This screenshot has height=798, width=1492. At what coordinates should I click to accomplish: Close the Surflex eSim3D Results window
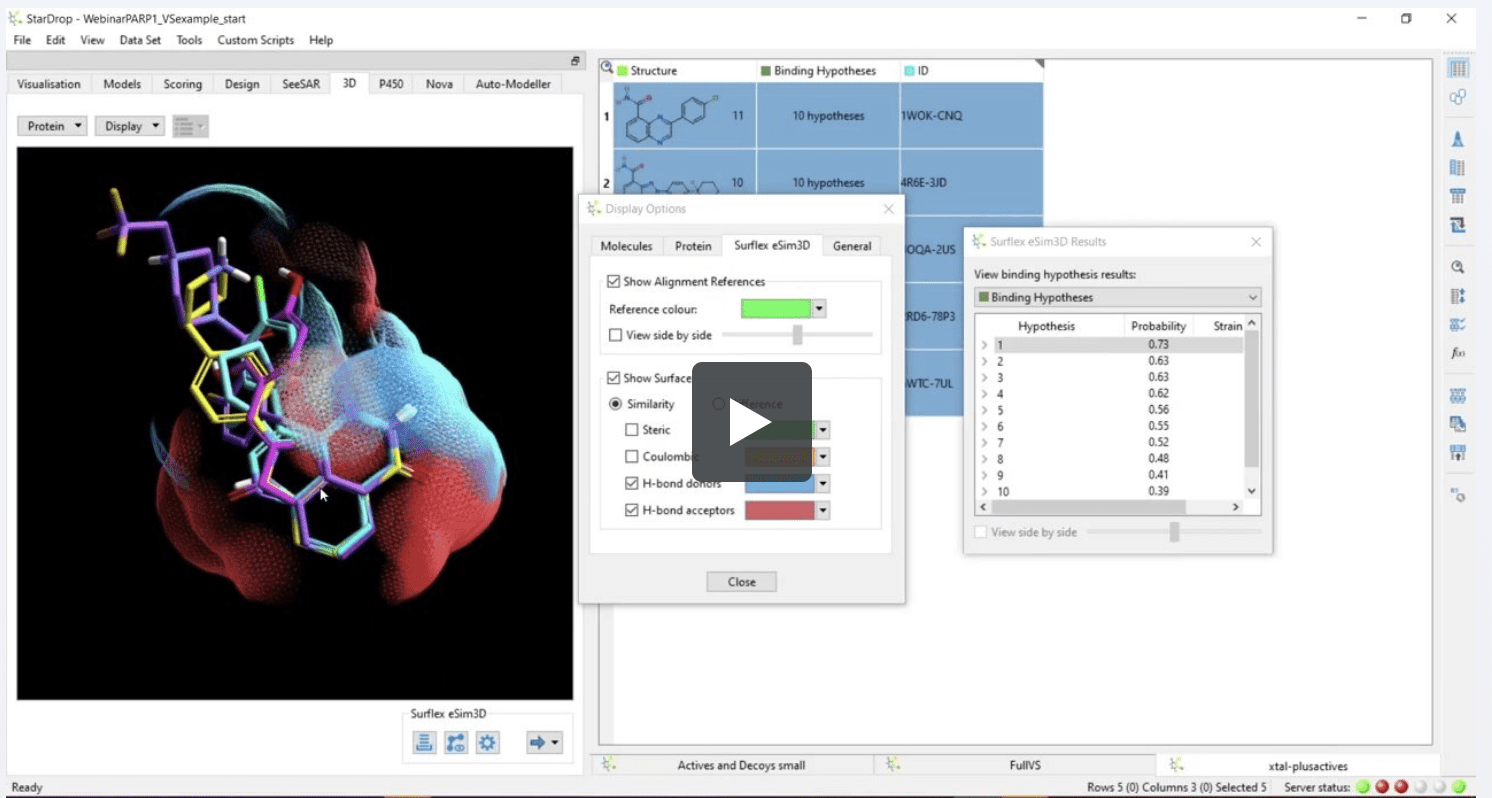1256,241
